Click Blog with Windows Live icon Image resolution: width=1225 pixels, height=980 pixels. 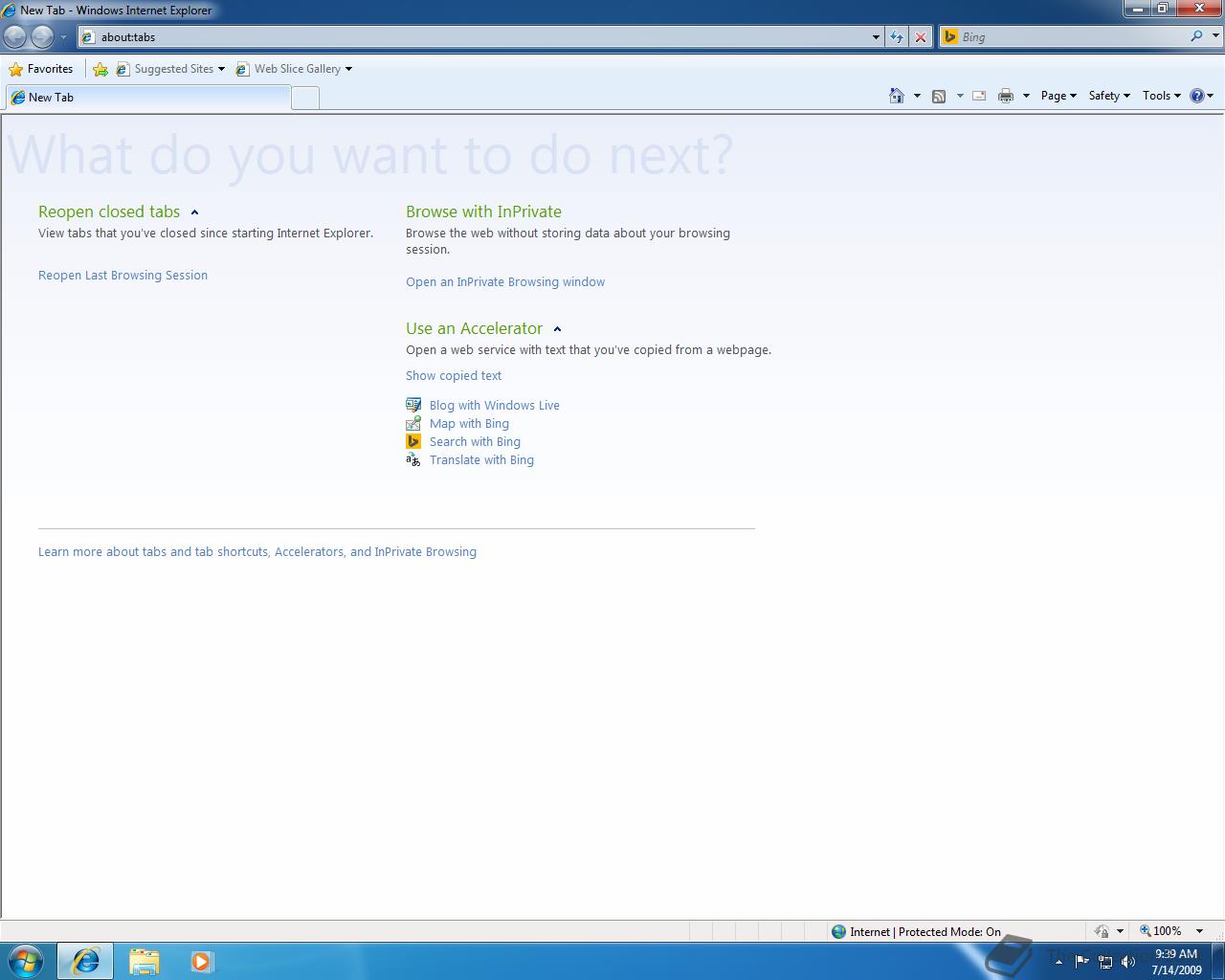click(x=413, y=405)
